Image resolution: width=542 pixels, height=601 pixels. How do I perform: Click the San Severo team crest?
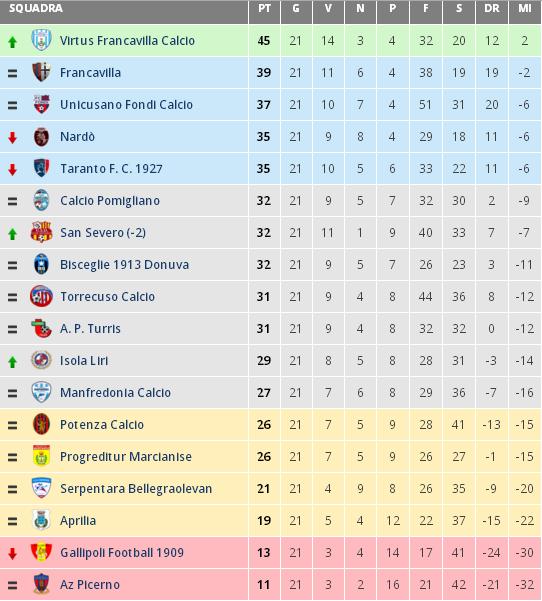[x=41, y=232]
